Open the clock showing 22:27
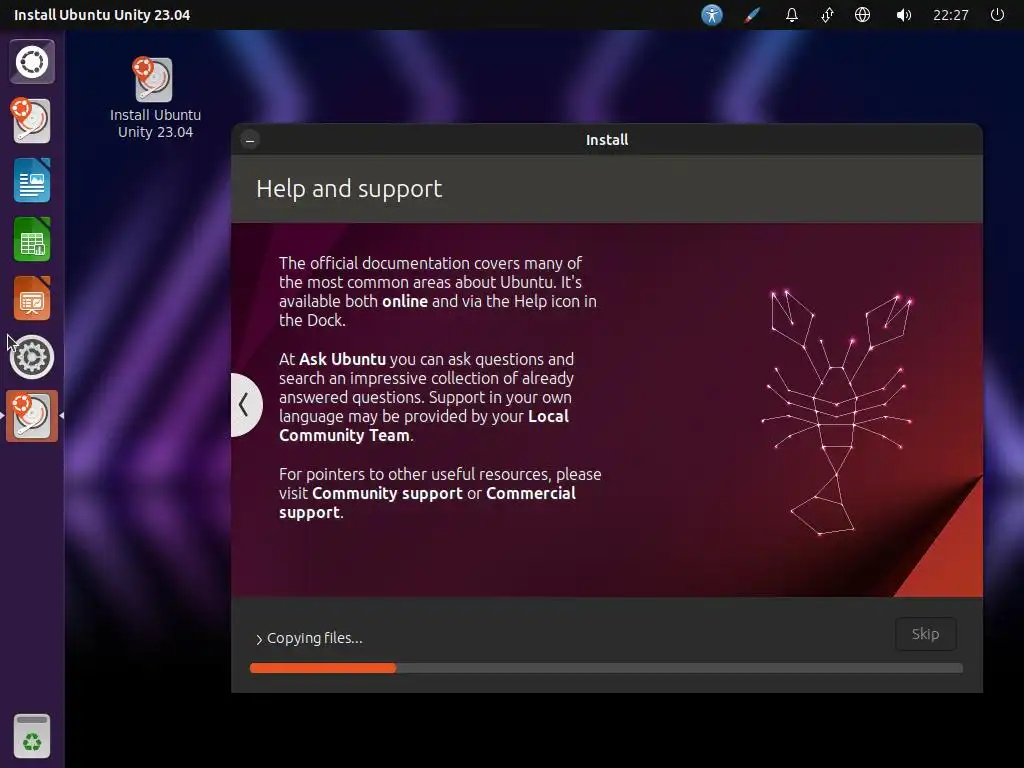Viewport: 1024px width, 768px height. coord(951,15)
